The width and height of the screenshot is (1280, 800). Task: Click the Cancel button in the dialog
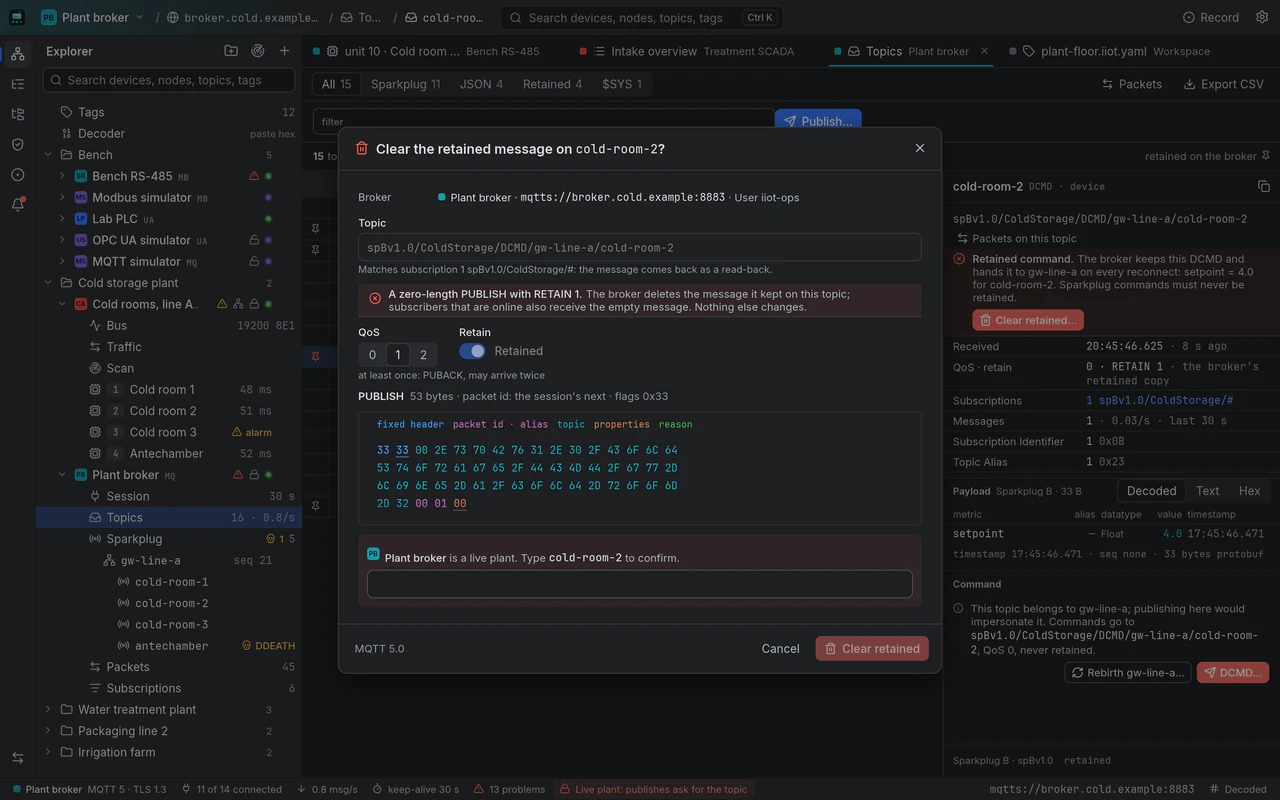(x=780, y=649)
